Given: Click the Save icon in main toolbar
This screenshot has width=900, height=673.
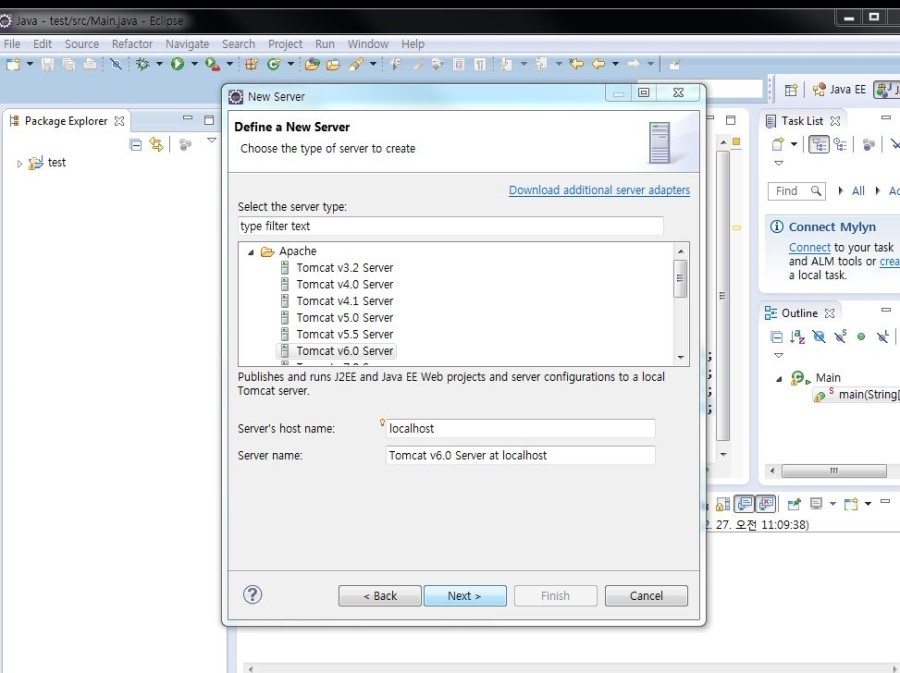Looking at the screenshot, I should pyautogui.click(x=48, y=64).
